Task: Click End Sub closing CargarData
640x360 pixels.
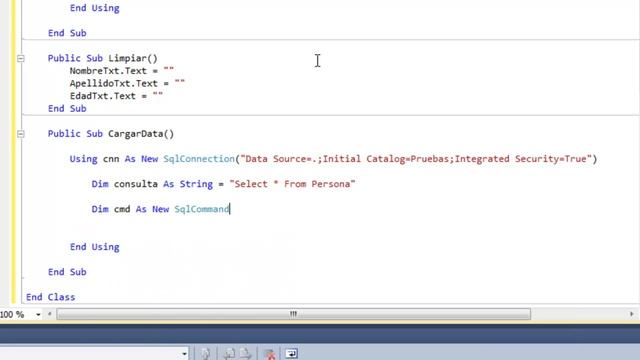Action: 67,272
